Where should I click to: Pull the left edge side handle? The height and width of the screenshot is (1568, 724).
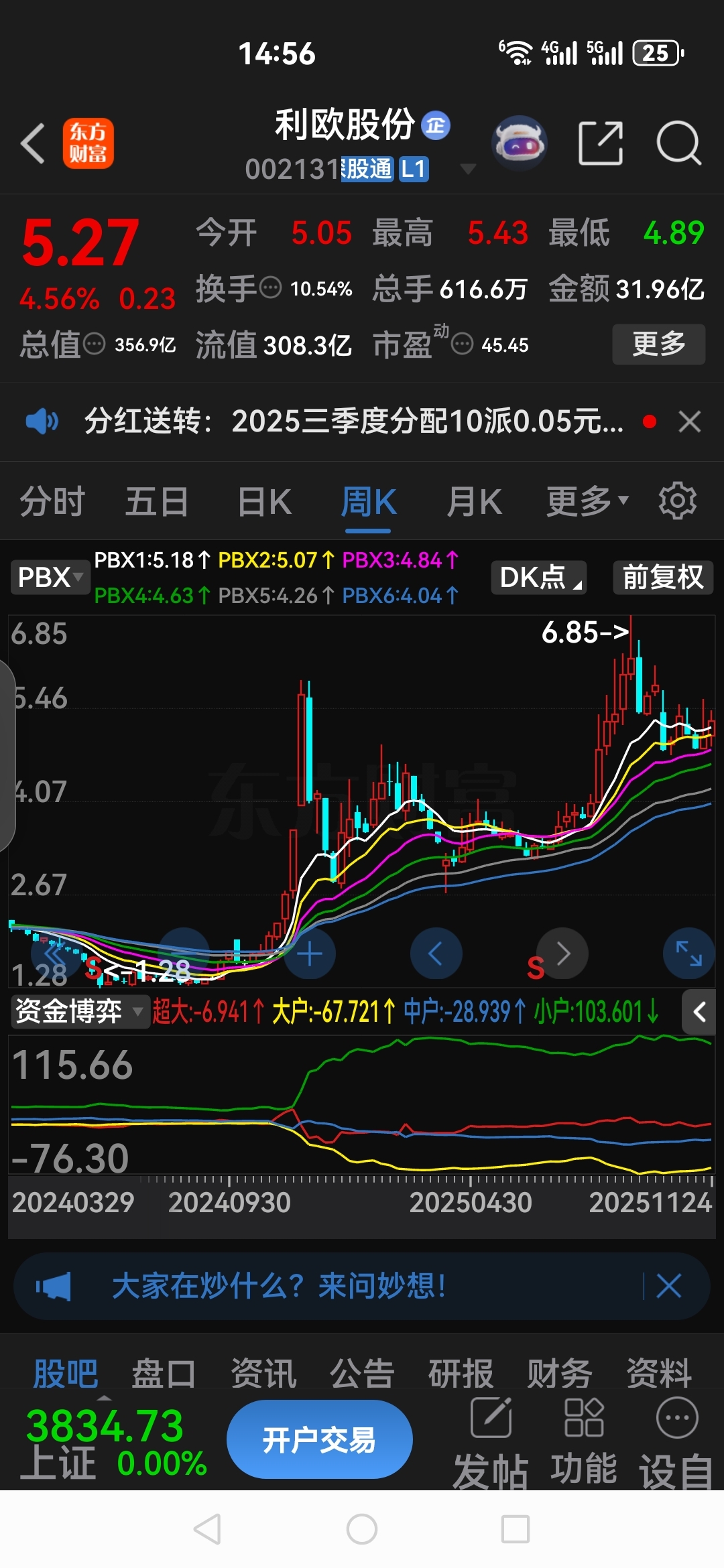(x=7, y=756)
